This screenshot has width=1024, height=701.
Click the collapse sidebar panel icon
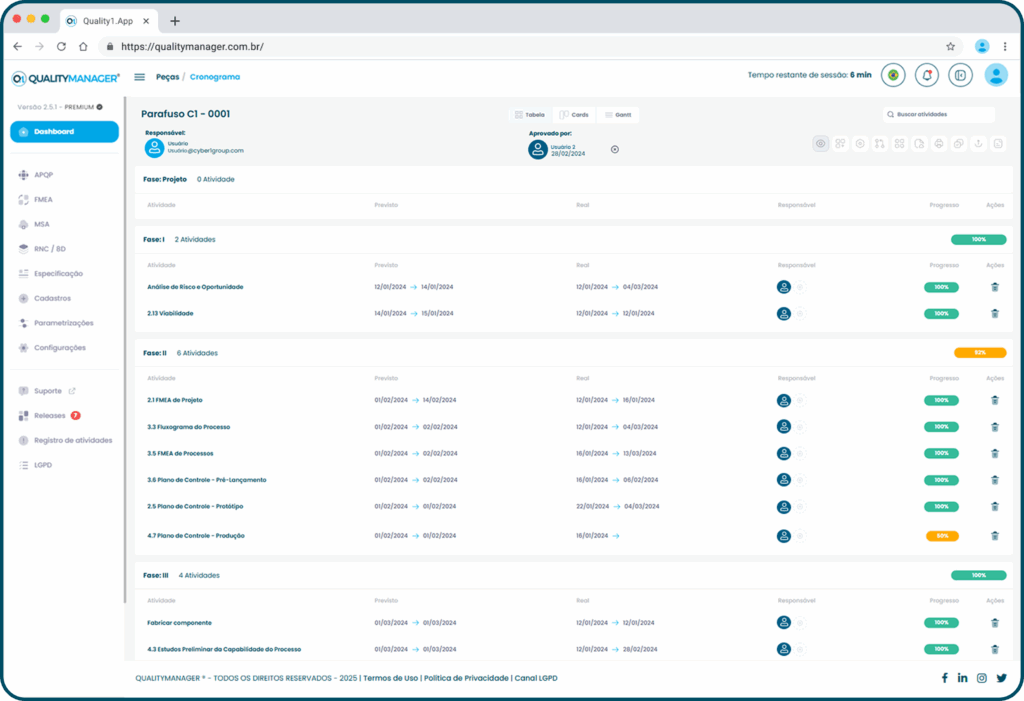point(960,75)
